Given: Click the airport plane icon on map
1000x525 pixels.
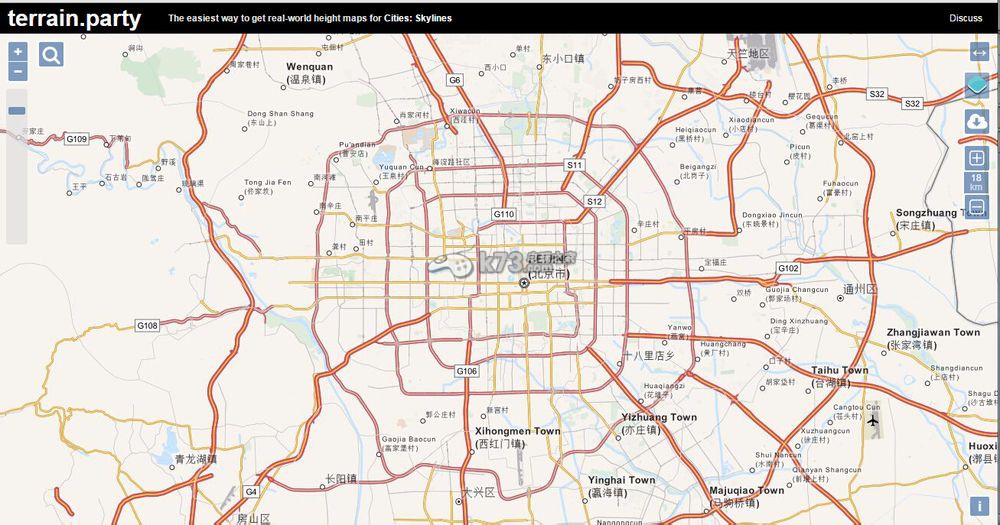Looking at the screenshot, I should [x=874, y=420].
